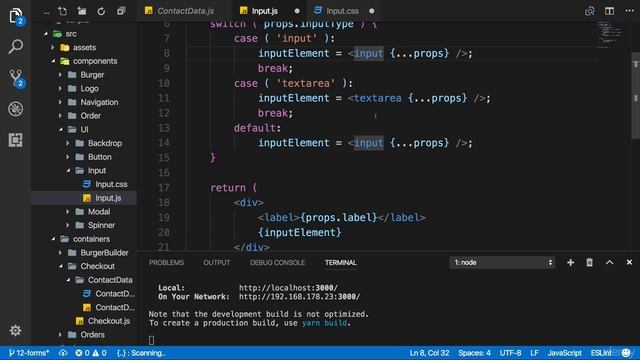Collapse the UI folder
The height and width of the screenshot is (360, 640).
84,129
